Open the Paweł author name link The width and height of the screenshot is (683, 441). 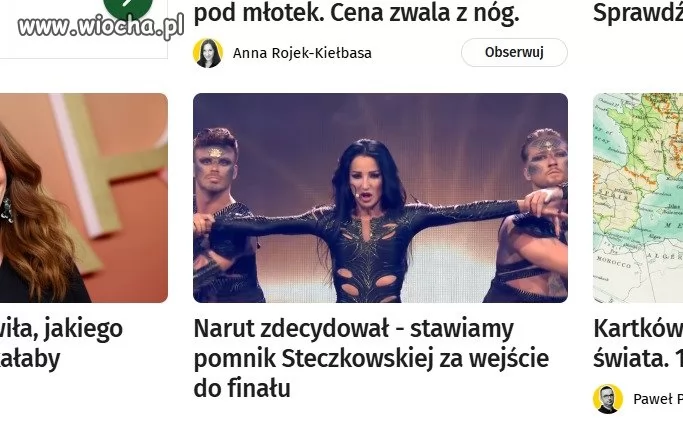click(x=658, y=399)
